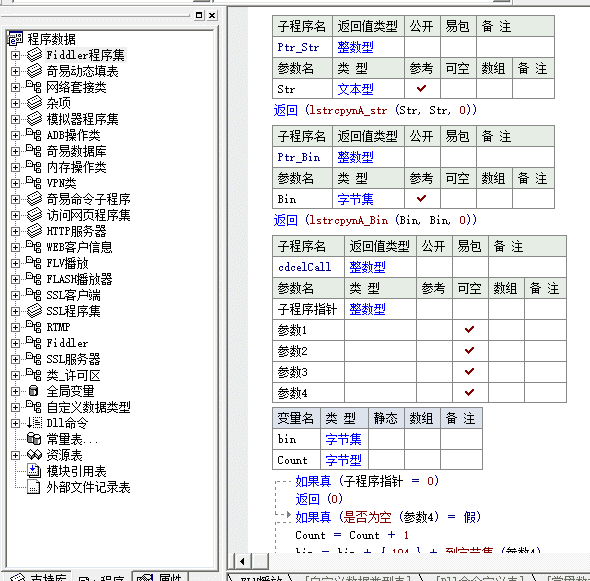Close the program tree panel
Image resolution: width=590 pixels, height=581 pixels.
212,15
